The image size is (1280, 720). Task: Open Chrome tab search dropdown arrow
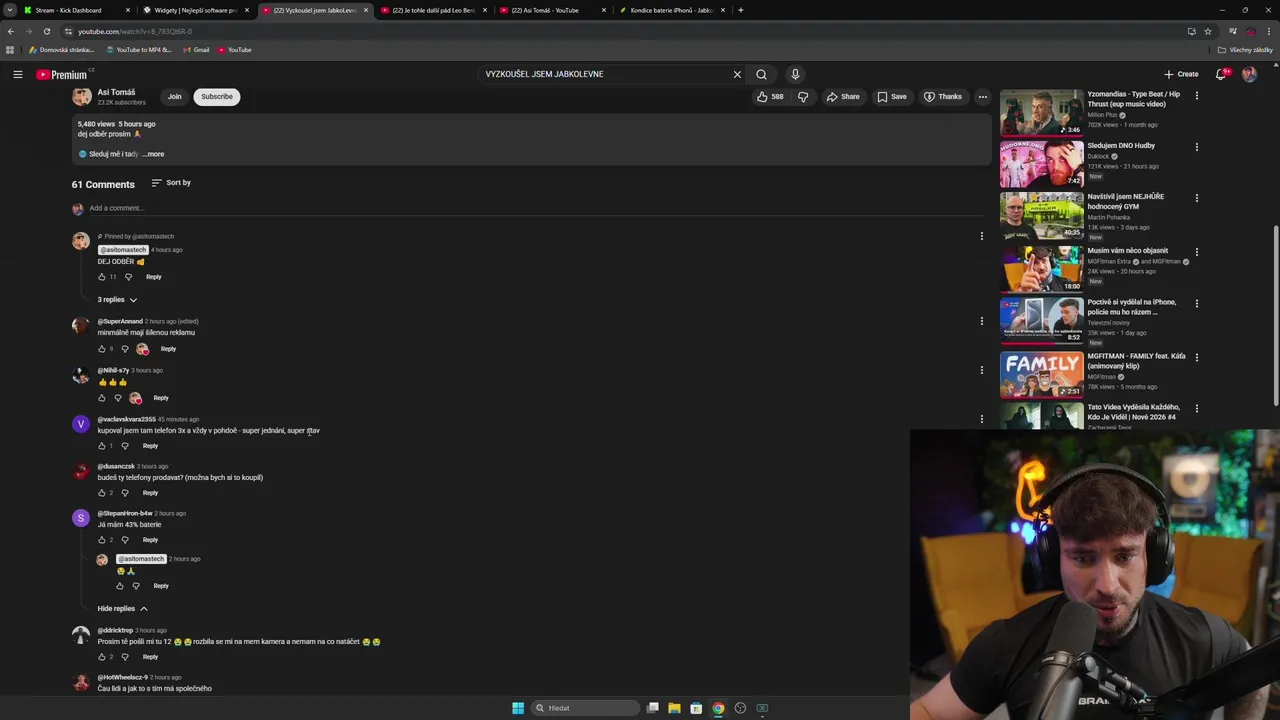(11, 10)
